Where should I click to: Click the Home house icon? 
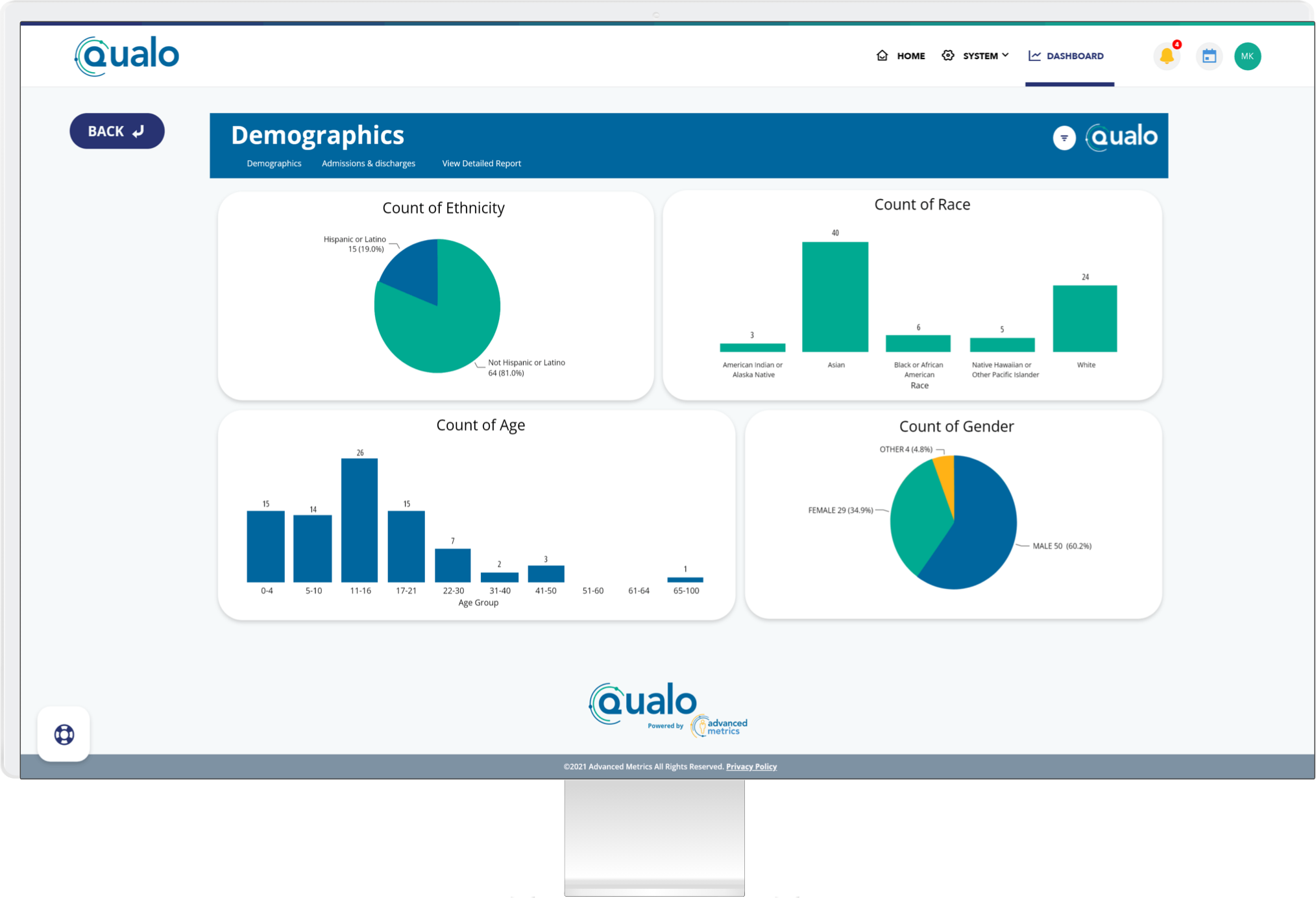(x=881, y=56)
